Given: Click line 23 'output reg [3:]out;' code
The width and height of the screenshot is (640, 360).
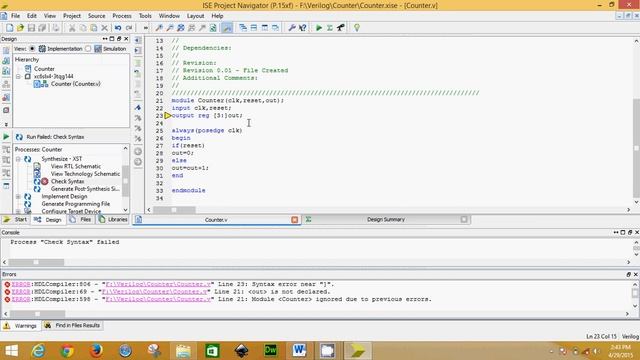Looking at the screenshot, I should [207, 116].
